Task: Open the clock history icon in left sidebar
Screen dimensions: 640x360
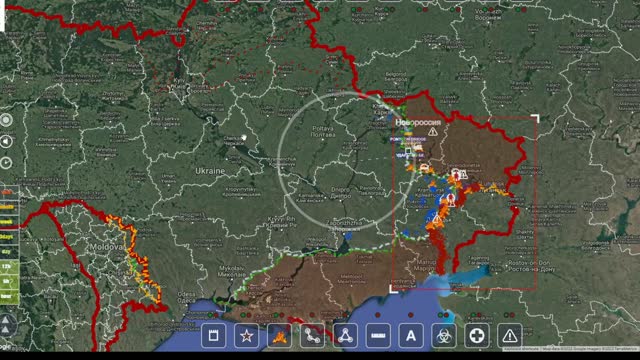Action: click(6, 163)
